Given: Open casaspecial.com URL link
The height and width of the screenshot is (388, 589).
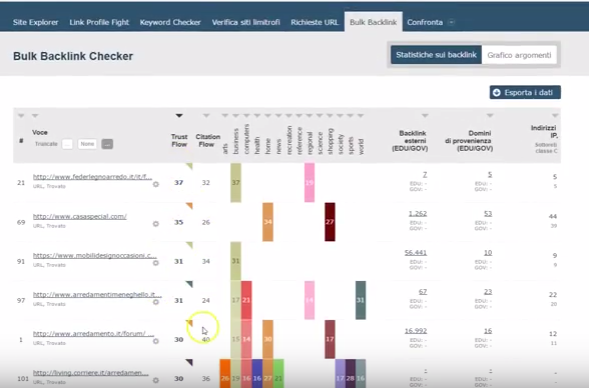Looking at the screenshot, I should coord(80,216).
